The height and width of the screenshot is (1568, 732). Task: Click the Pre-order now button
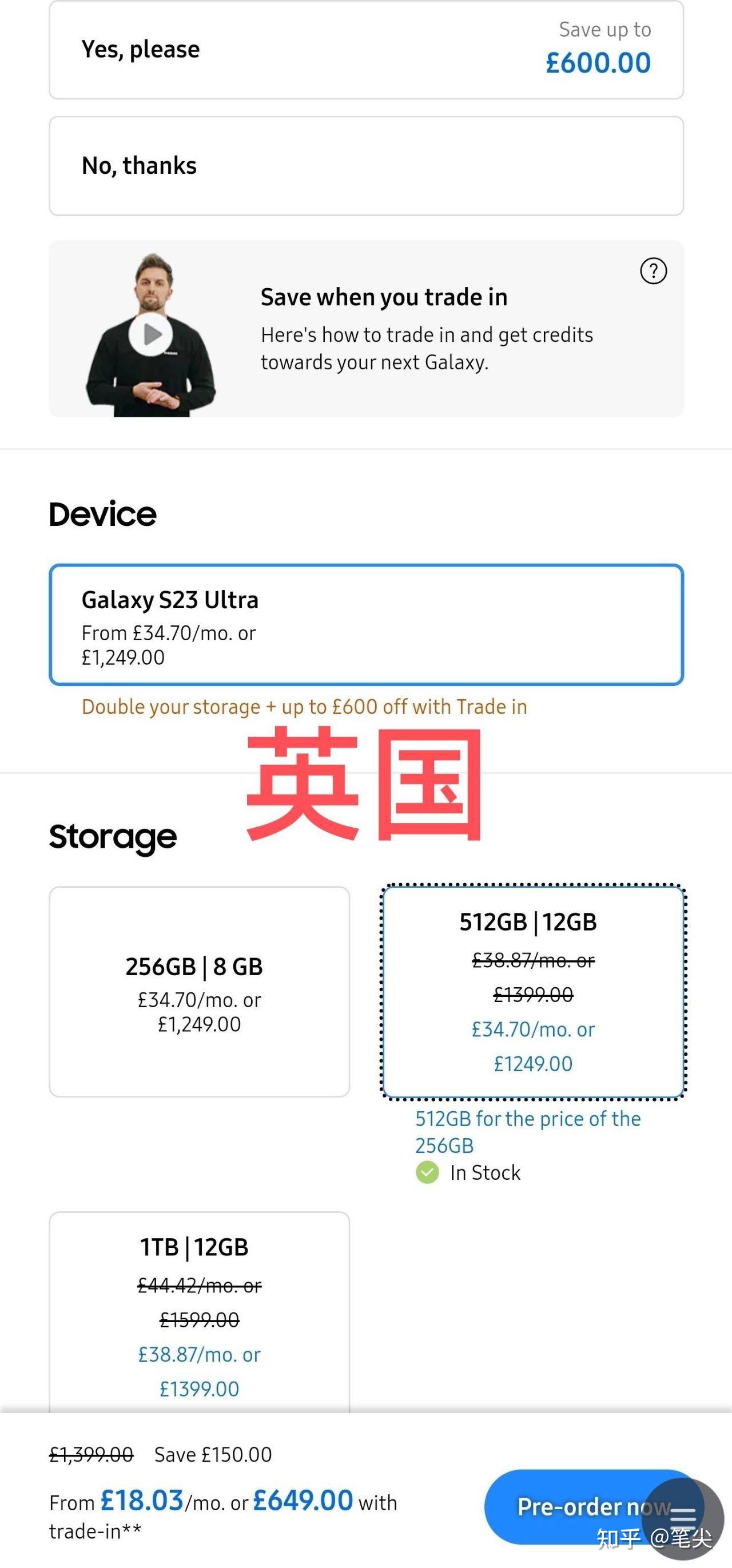click(594, 1507)
